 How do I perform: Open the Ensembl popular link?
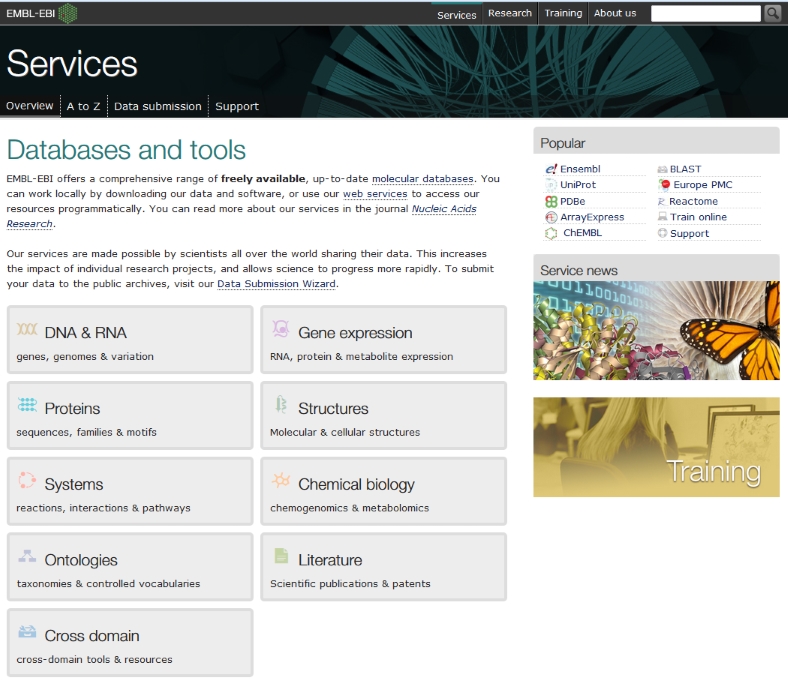coord(580,169)
